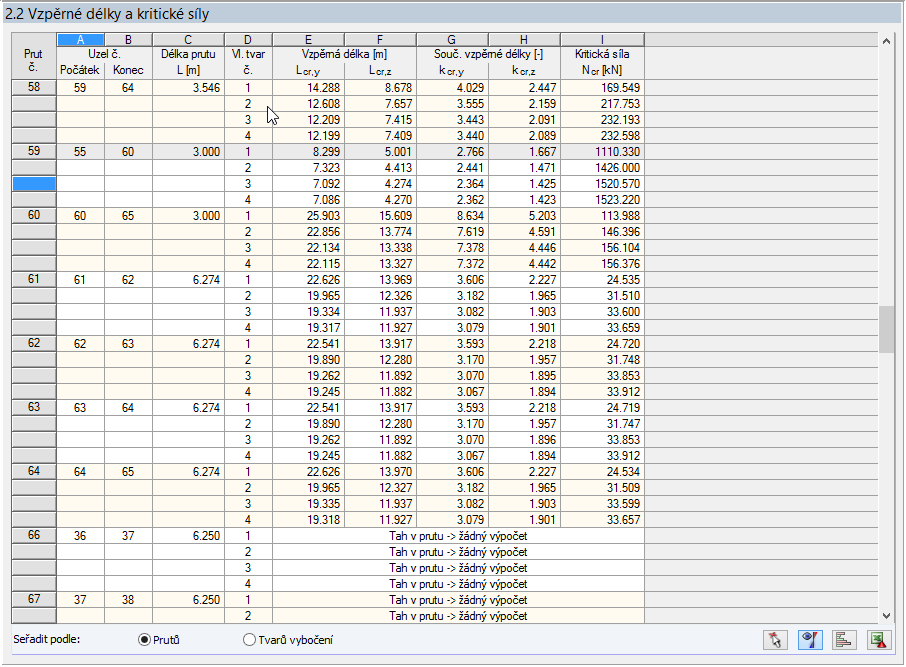Click coefficient cell 8.634
The height and width of the screenshot is (667, 906).
click(x=452, y=216)
